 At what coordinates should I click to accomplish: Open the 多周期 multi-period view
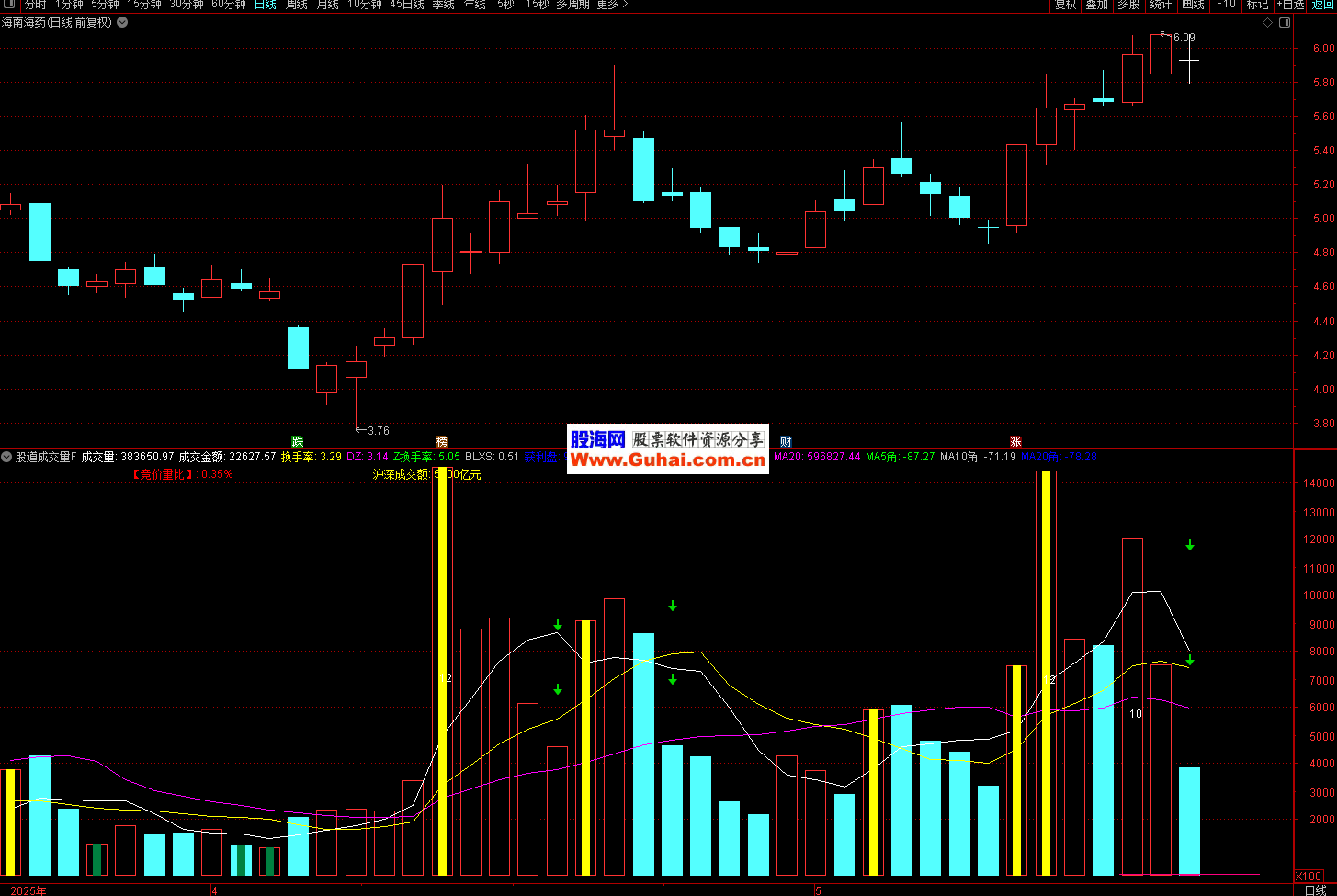(572, 5)
